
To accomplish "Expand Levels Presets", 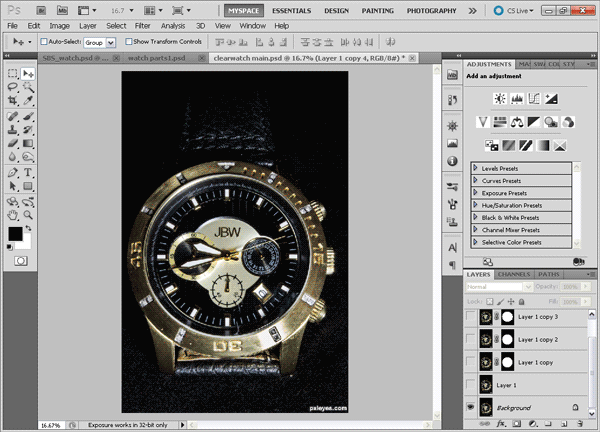I will 475,168.
